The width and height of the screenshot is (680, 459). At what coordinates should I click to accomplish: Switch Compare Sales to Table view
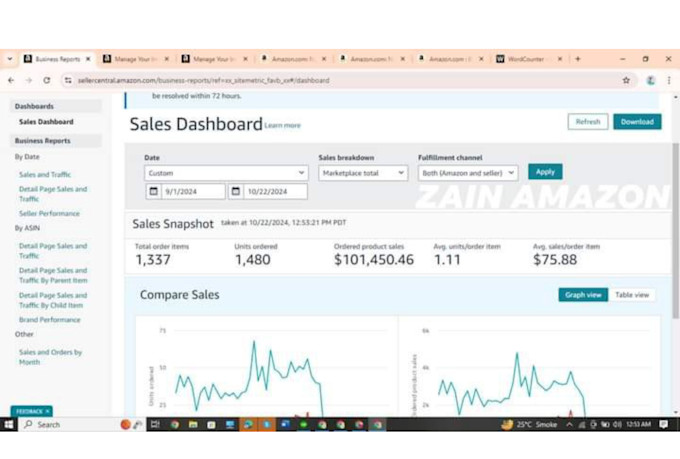(632, 295)
